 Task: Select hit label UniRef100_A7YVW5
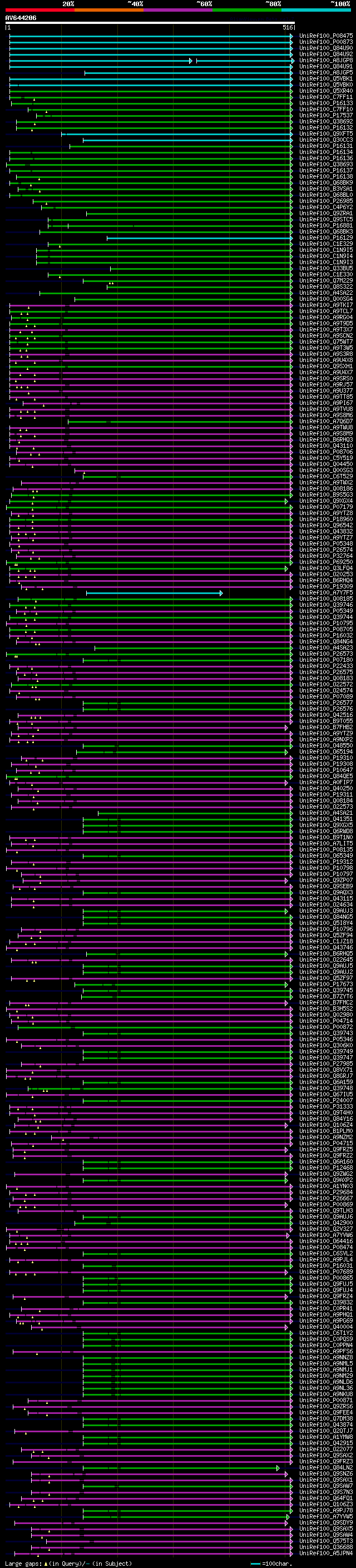coord(325,1516)
